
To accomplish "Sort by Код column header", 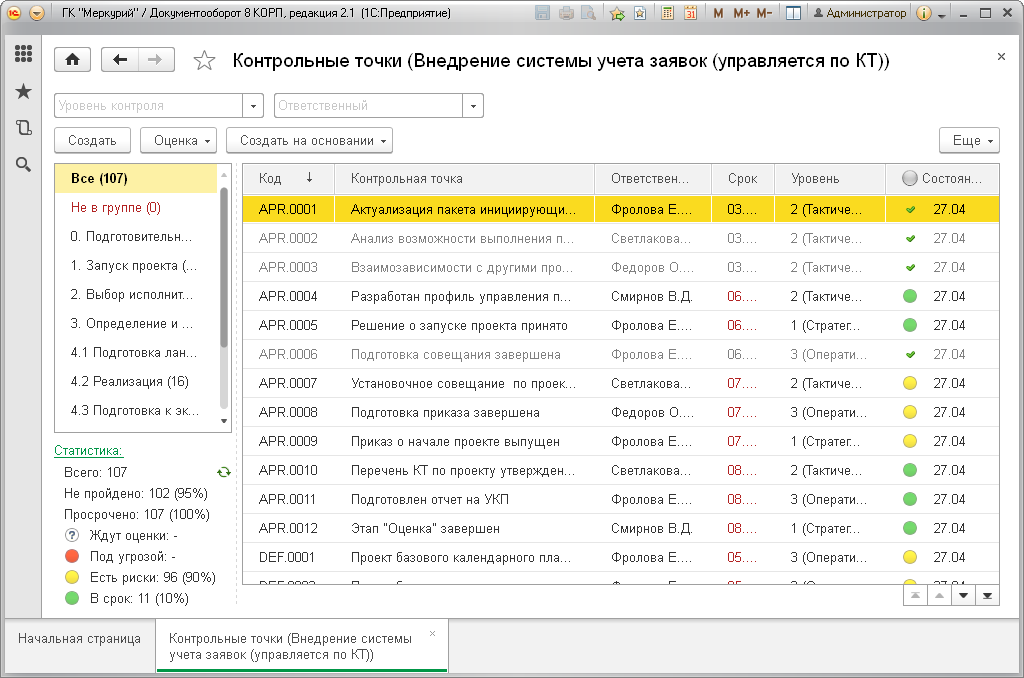I will (288, 178).
